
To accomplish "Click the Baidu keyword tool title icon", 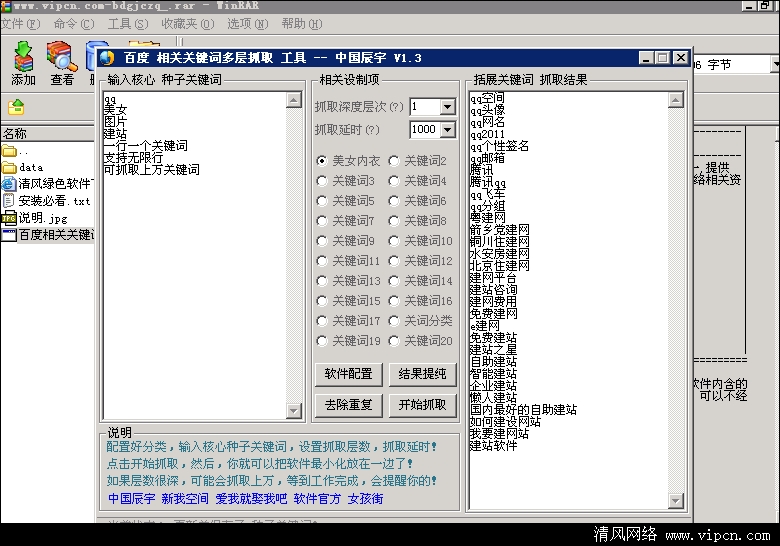I will tap(107, 58).
